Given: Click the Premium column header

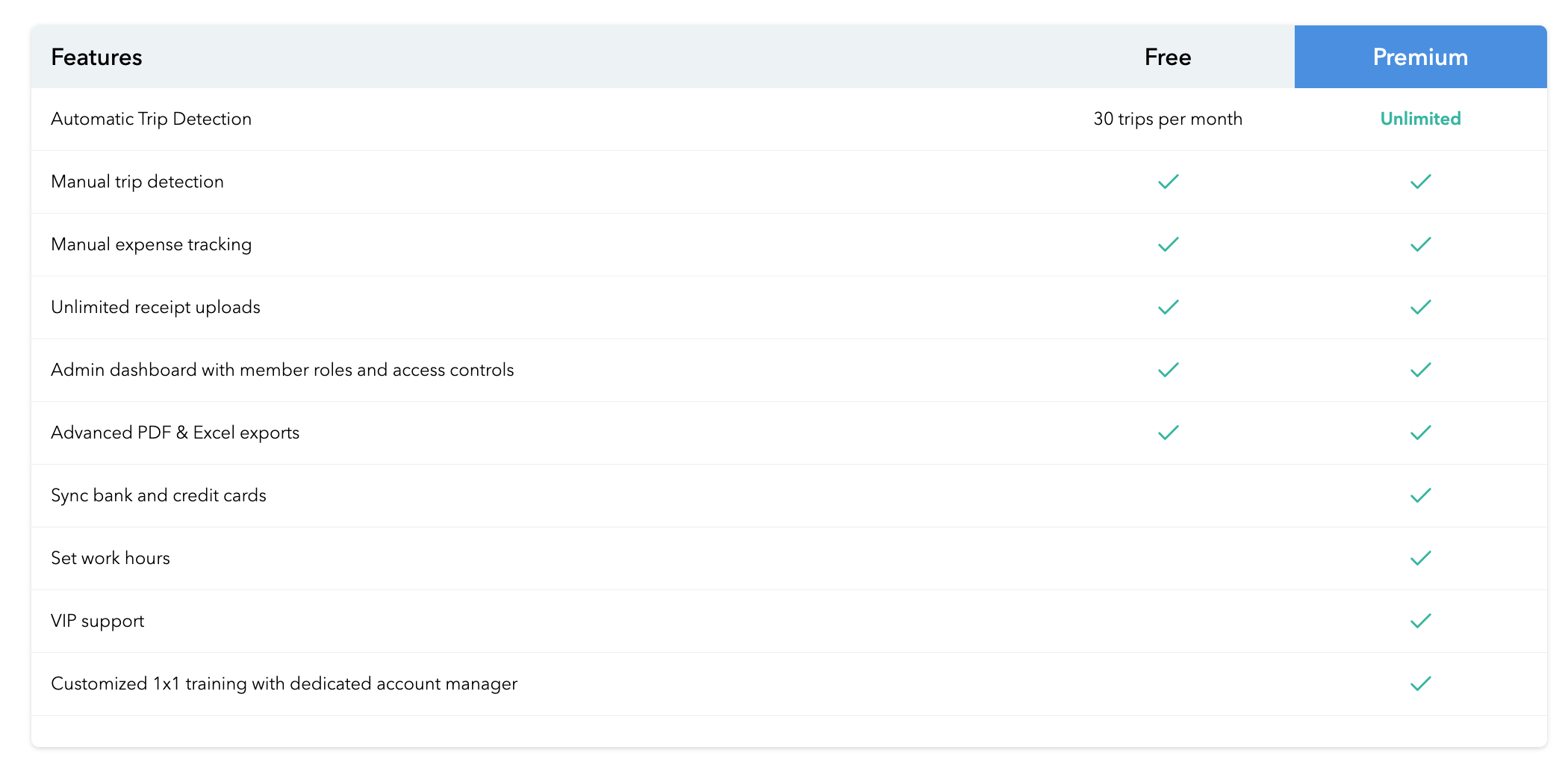Looking at the screenshot, I should pyautogui.click(x=1419, y=58).
